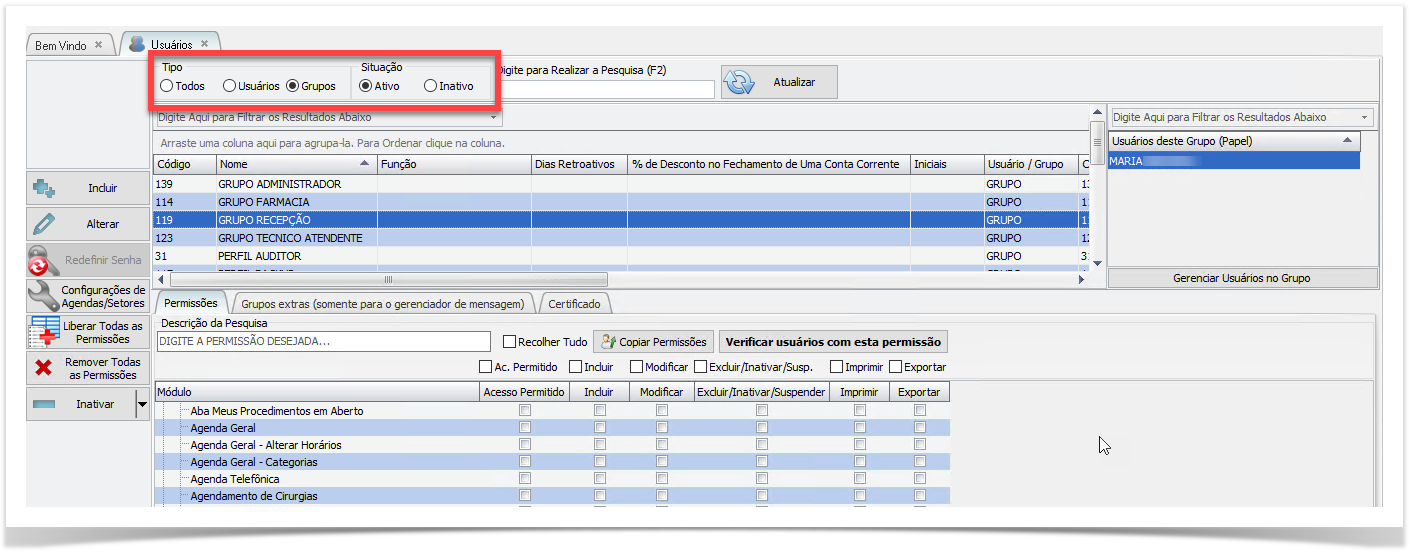Check the Recolher Tudo checkbox

point(510,342)
